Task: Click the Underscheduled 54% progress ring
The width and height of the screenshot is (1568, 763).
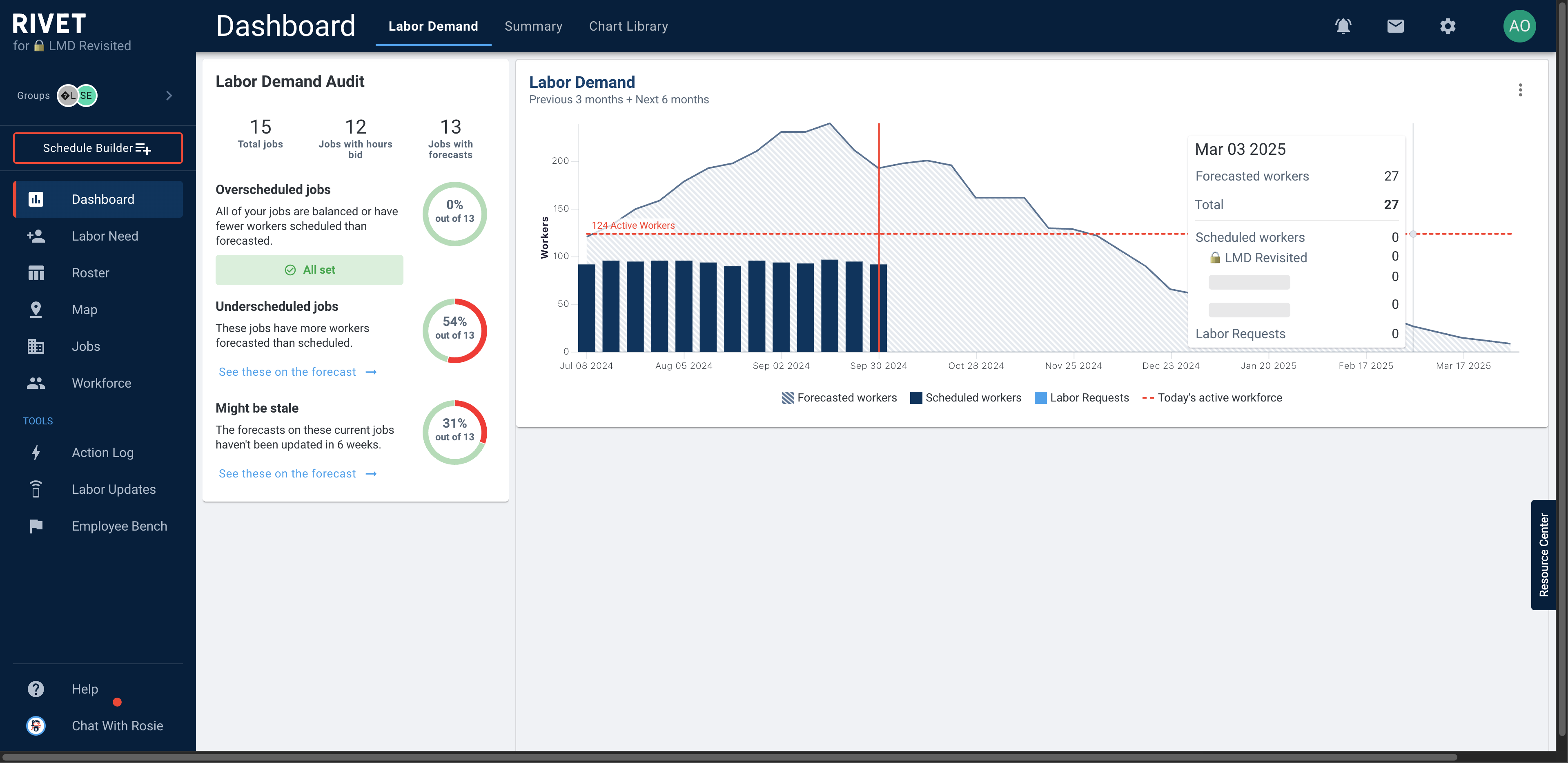Action: pyautogui.click(x=455, y=331)
